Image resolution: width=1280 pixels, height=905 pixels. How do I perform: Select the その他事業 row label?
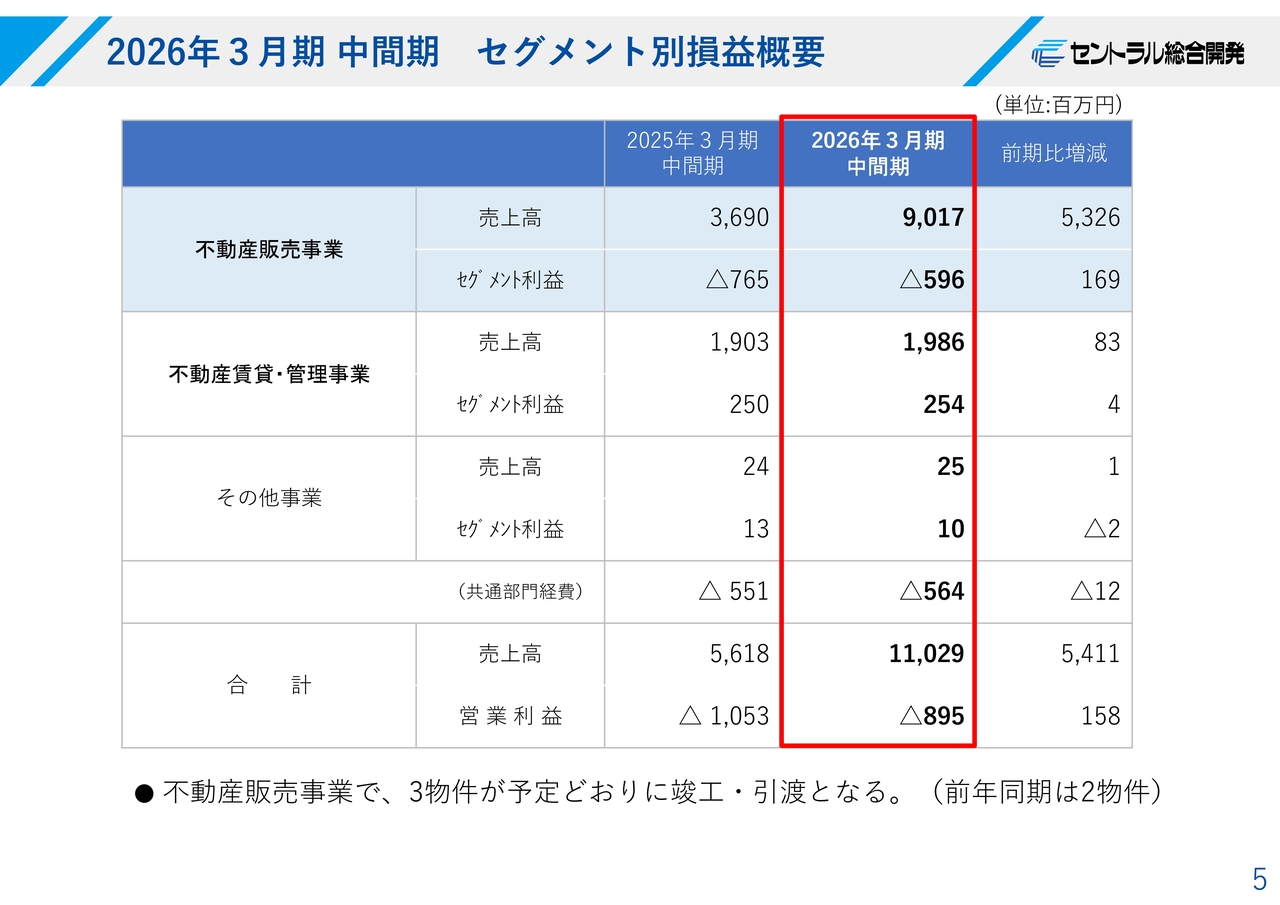269,498
